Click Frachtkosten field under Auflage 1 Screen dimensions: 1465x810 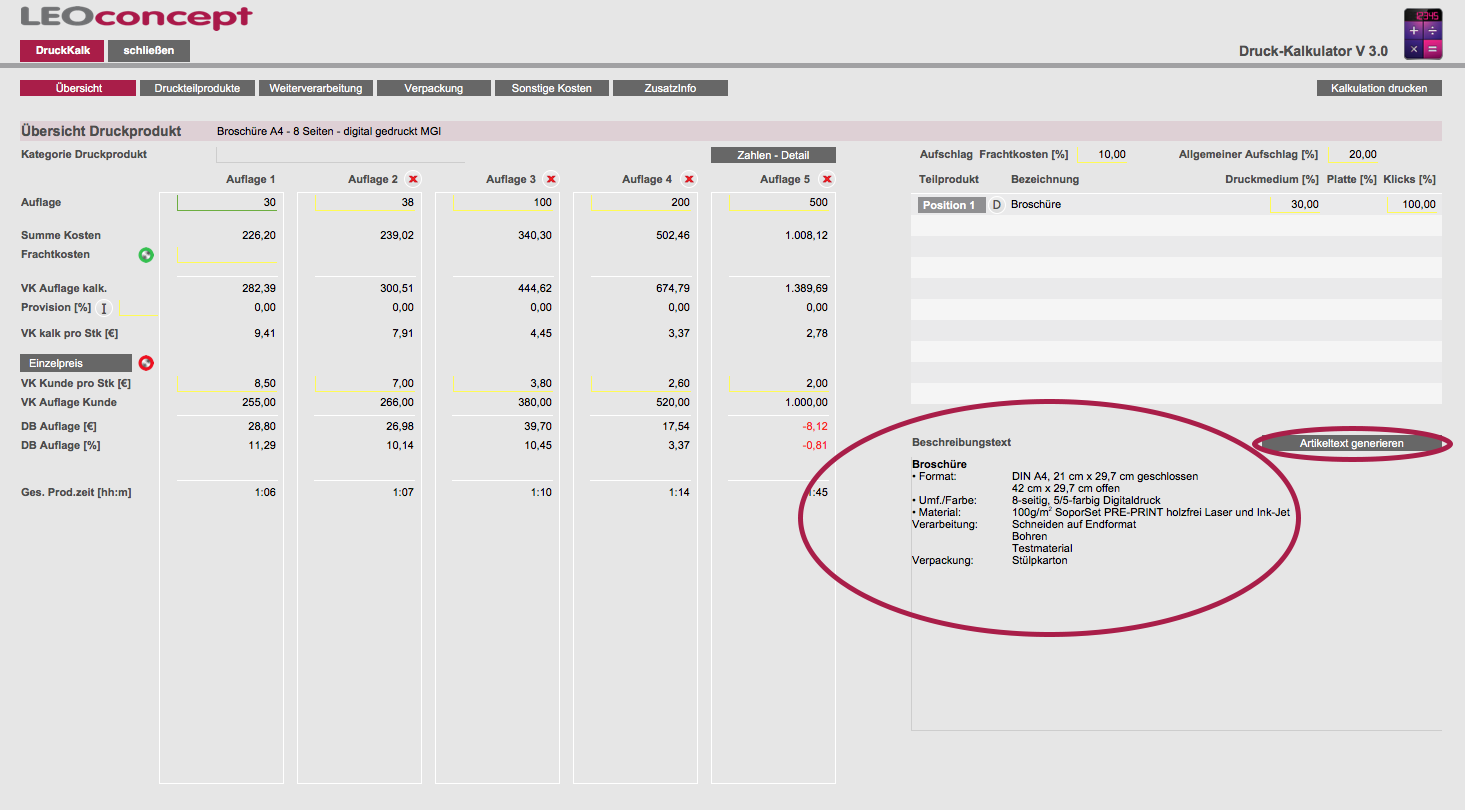tap(227, 254)
